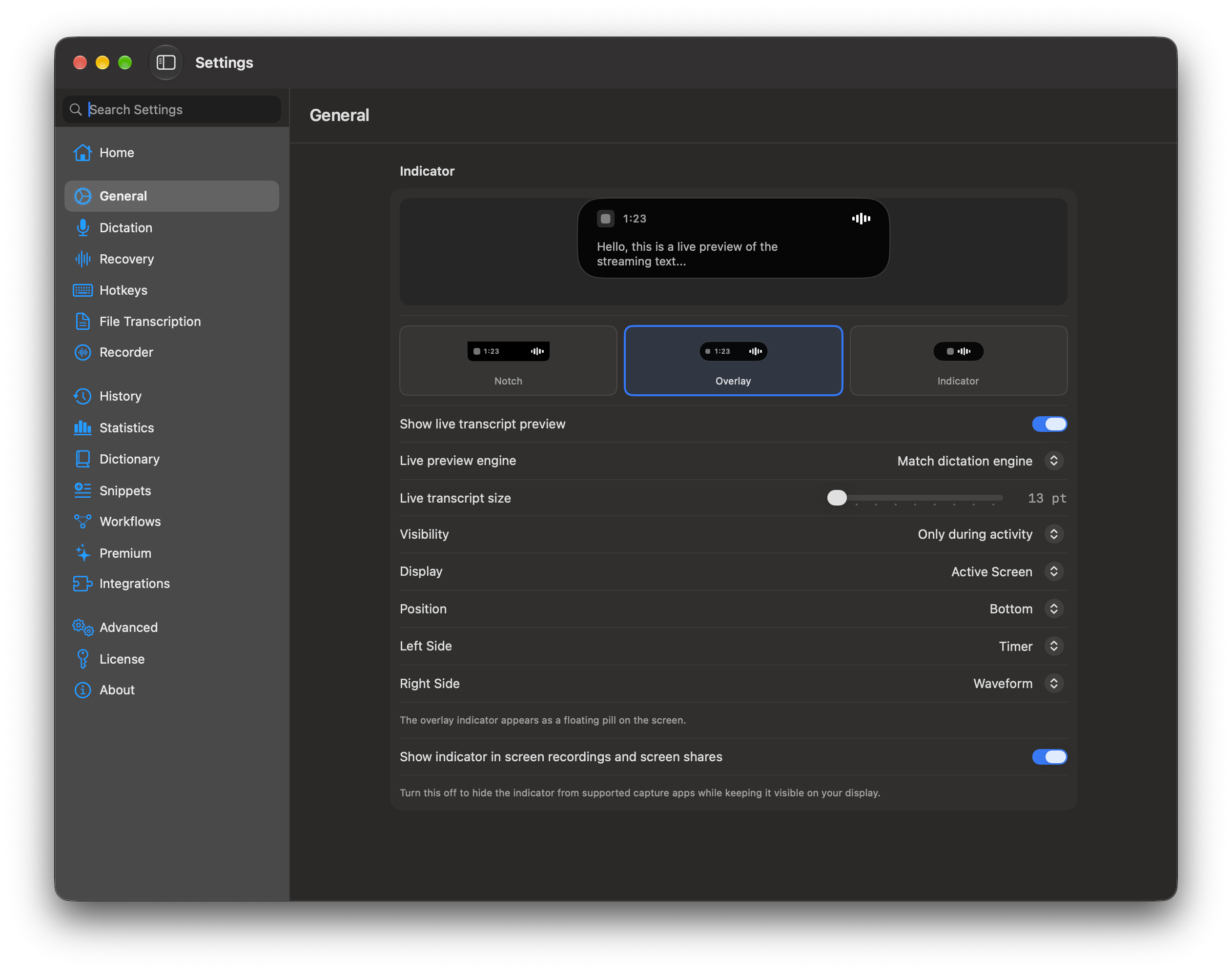Click the Integrations puzzle icon
The width and height of the screenshot is (1232, 973).
82,583
